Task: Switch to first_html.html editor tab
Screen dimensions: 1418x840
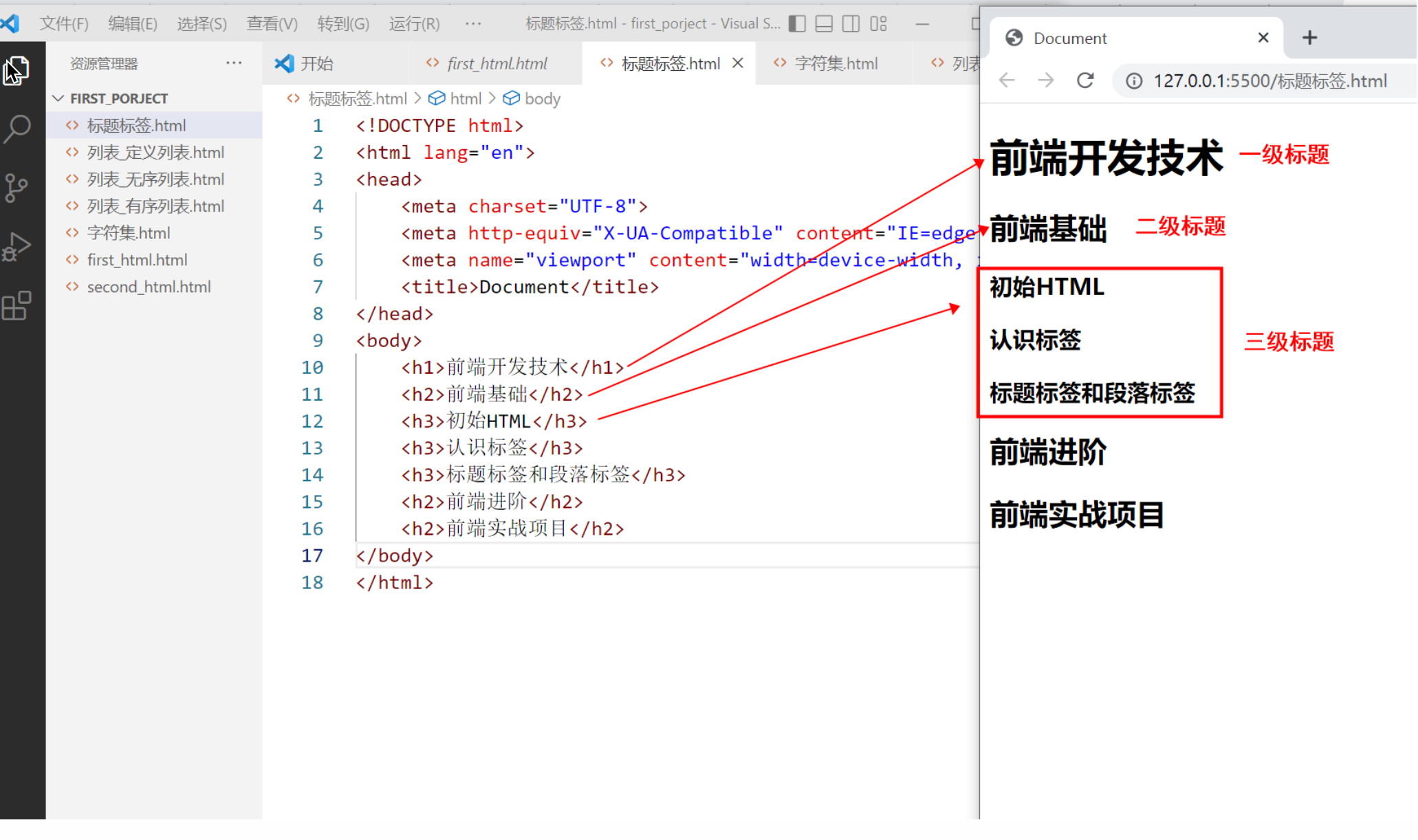Action: [x=495, y=64]
